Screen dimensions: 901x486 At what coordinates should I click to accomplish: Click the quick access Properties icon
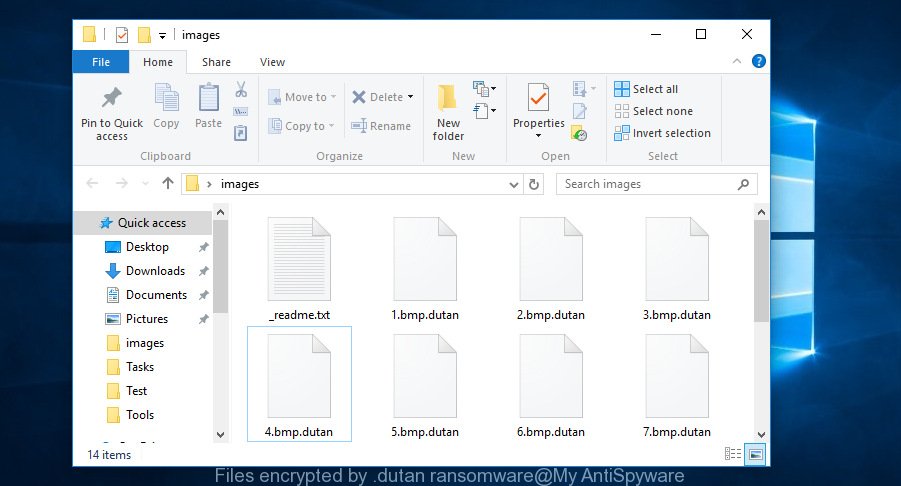122,35
